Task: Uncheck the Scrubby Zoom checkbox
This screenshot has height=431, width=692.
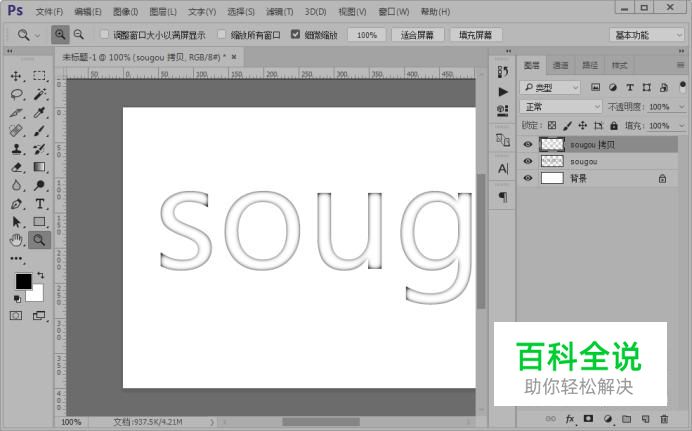Action: [296, 34]
